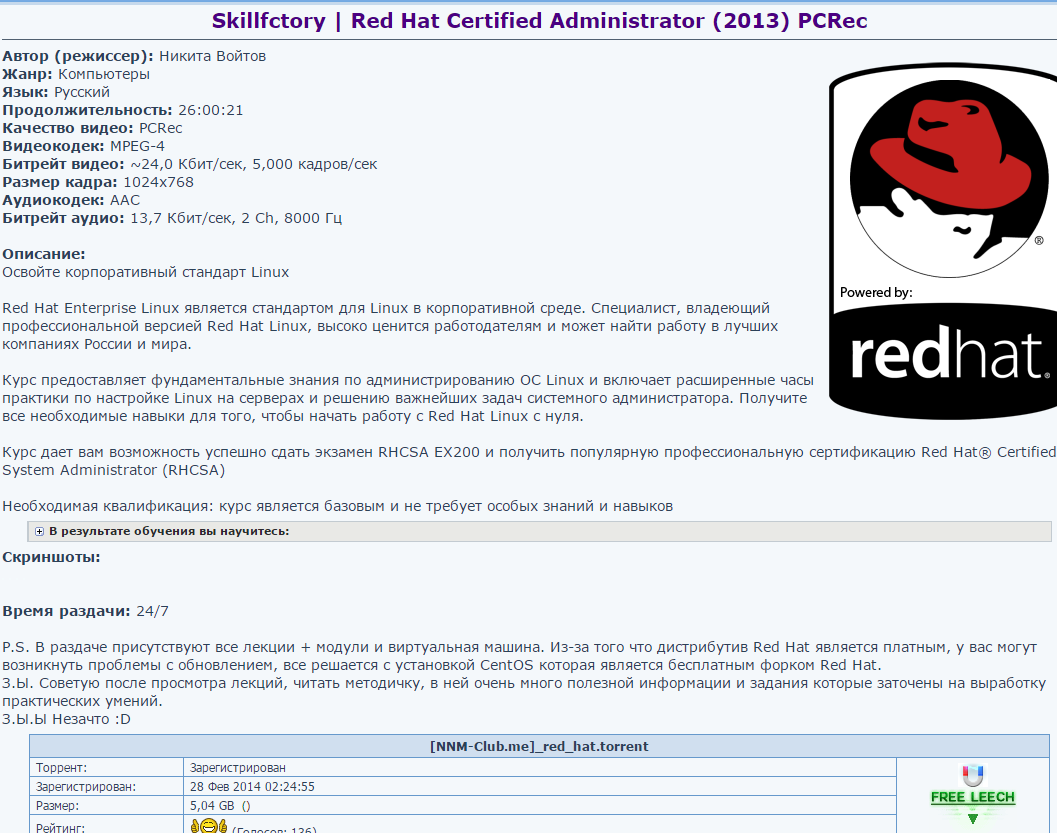Click the registered date '28 Фев 2014 02:24:55'
The height and width of the screenshot is (833, 1057).
[x=252, y=786]
